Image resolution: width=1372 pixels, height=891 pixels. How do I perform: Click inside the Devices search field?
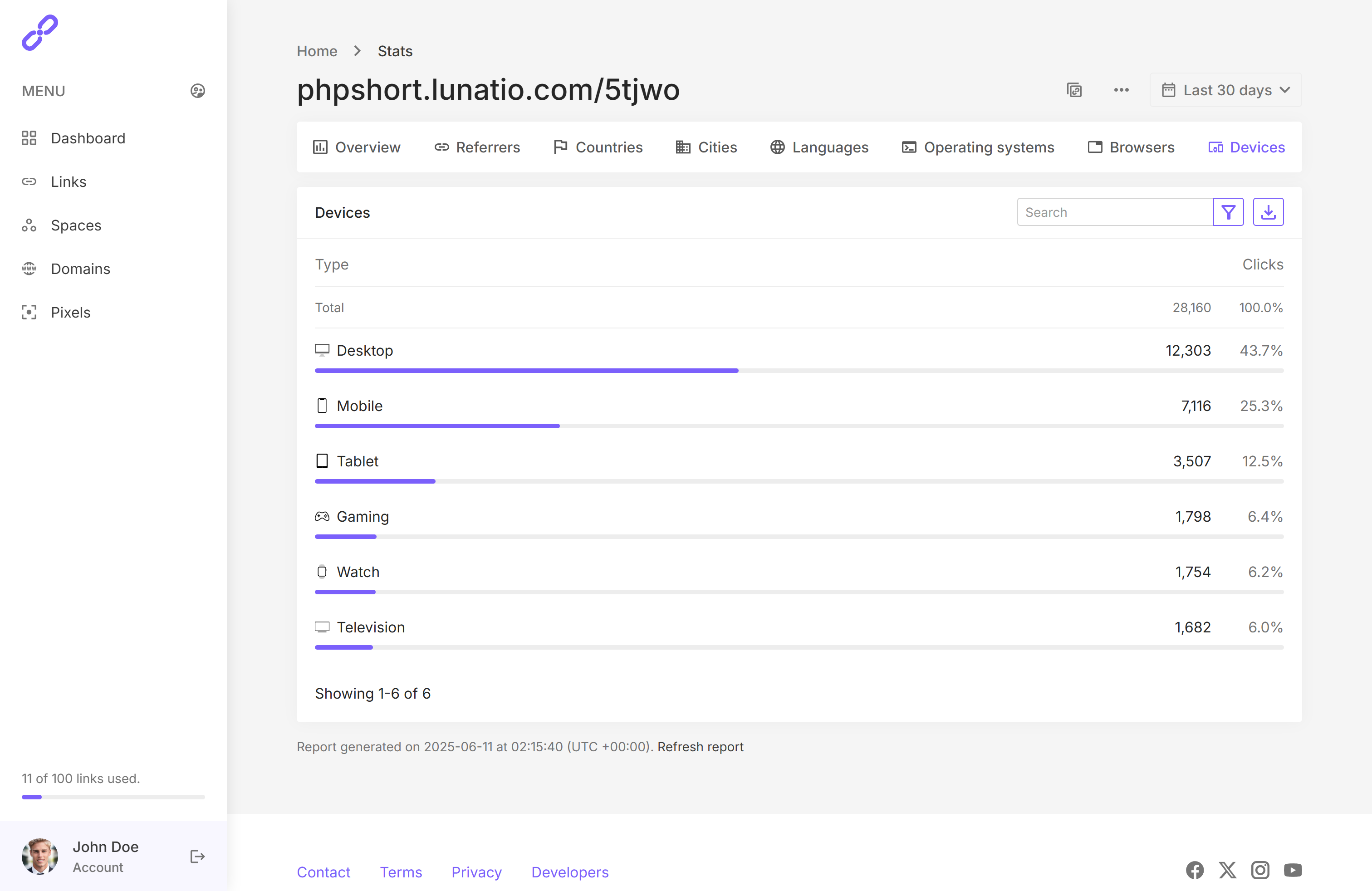click(1112, 212)
